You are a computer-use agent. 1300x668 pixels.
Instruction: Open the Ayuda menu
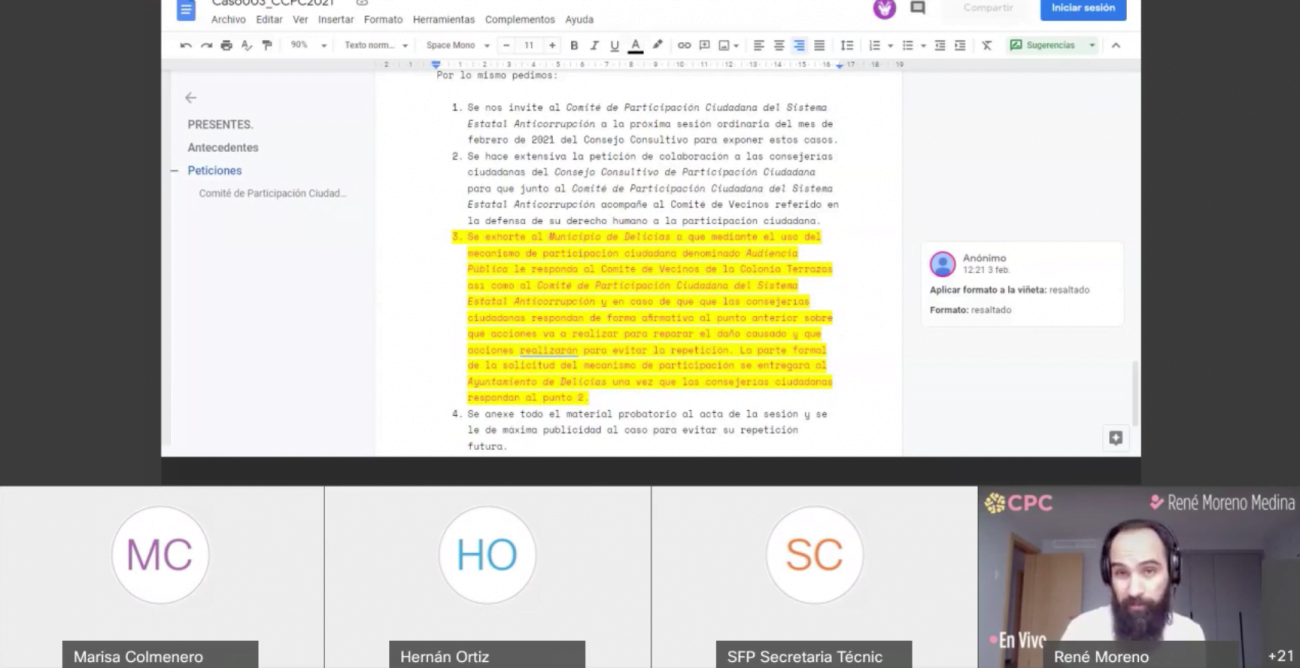[x=579, y=19]
